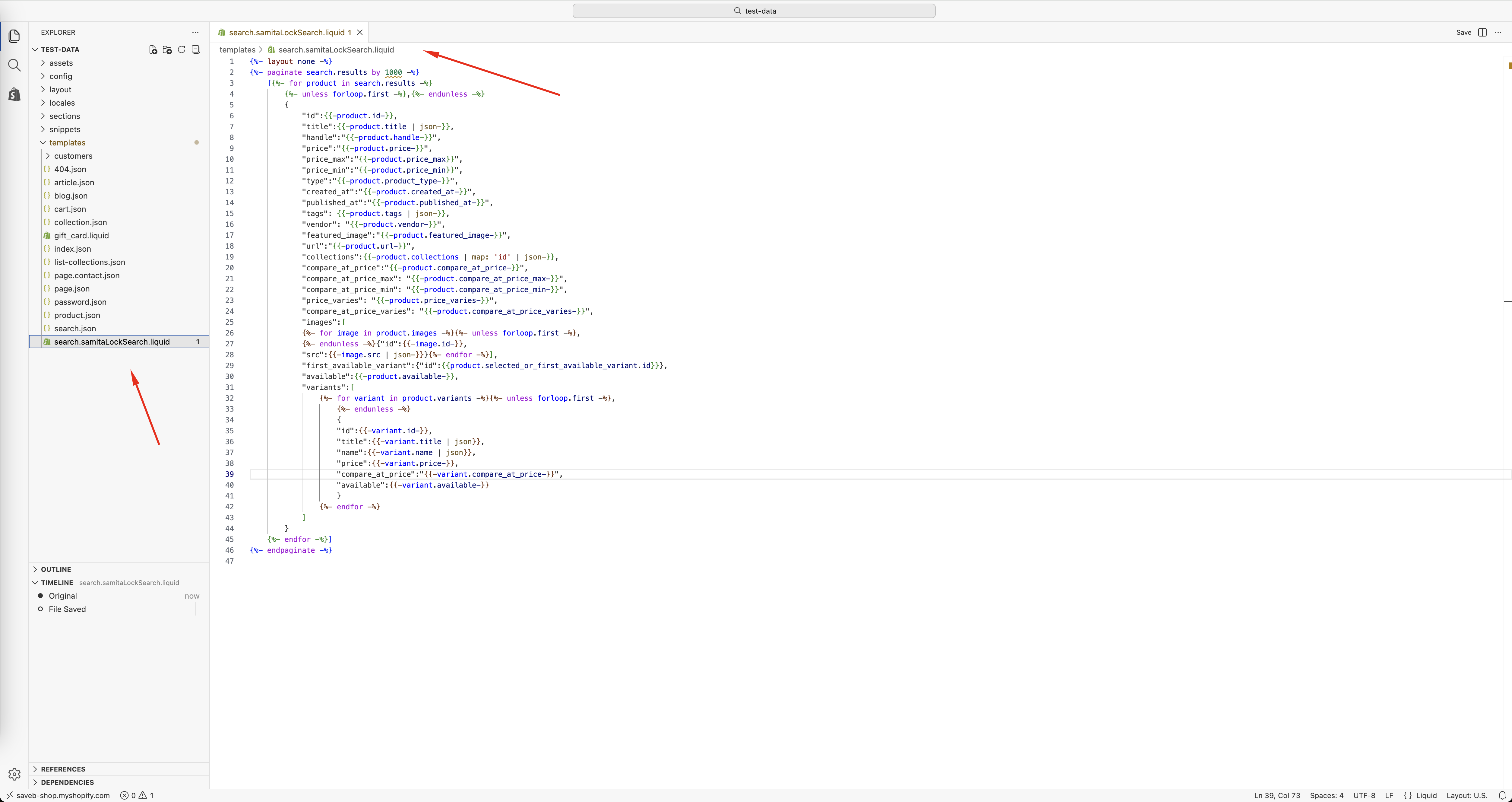Screen dimensions: 1512x802
Task: Collapse the TIMELINE panel
Action: pos(119,582)
